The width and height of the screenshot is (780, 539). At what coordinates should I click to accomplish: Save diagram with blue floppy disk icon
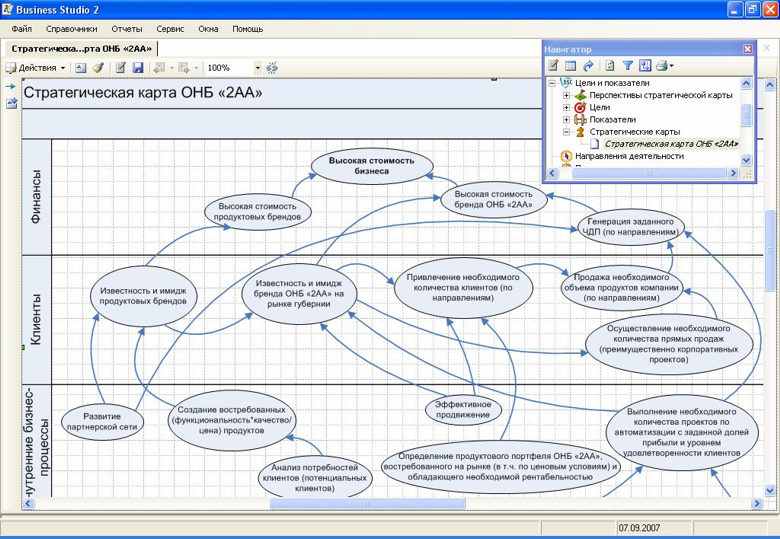(138, 68)
